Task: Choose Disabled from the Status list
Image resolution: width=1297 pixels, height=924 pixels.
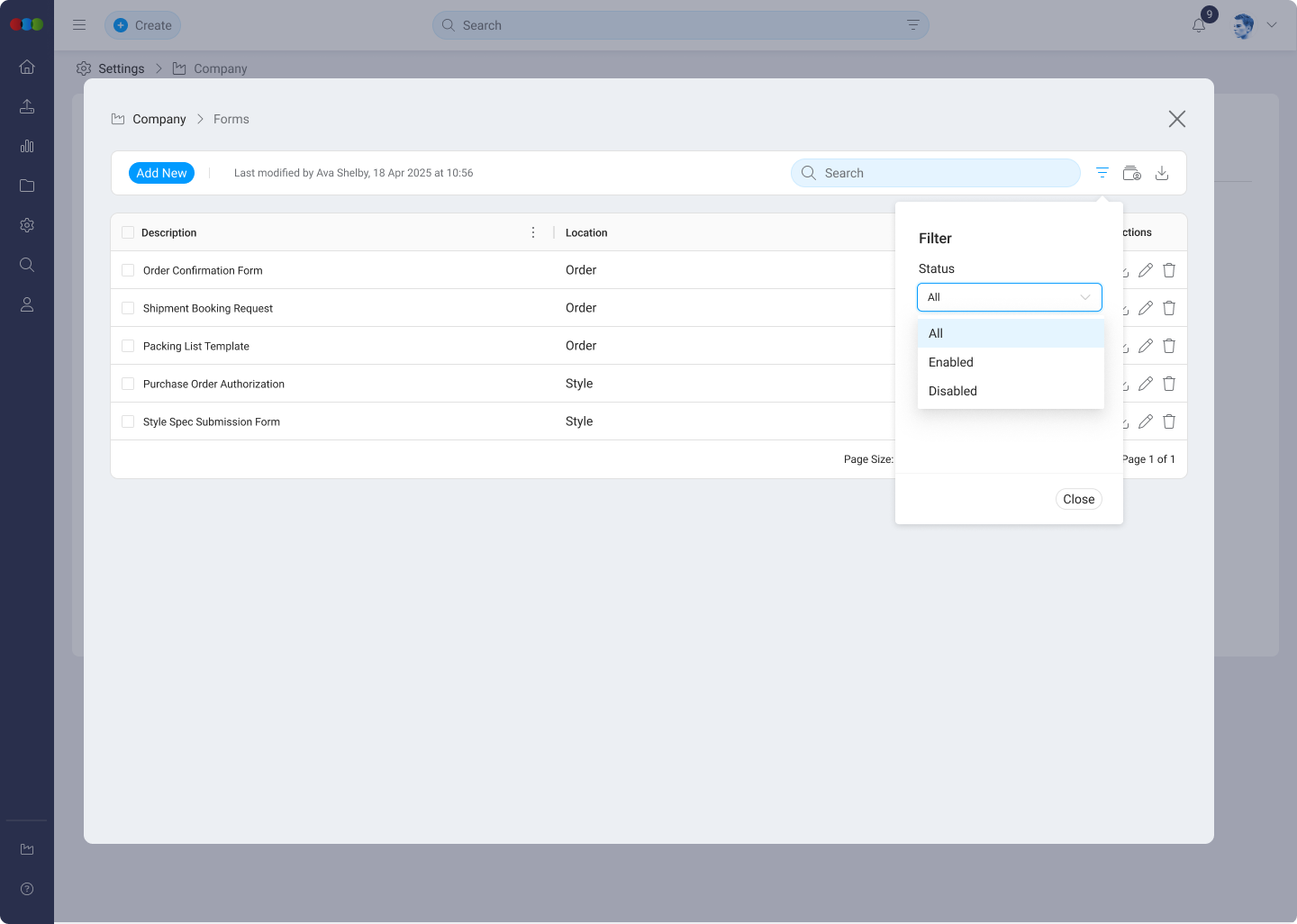Action: click(953, 391)
